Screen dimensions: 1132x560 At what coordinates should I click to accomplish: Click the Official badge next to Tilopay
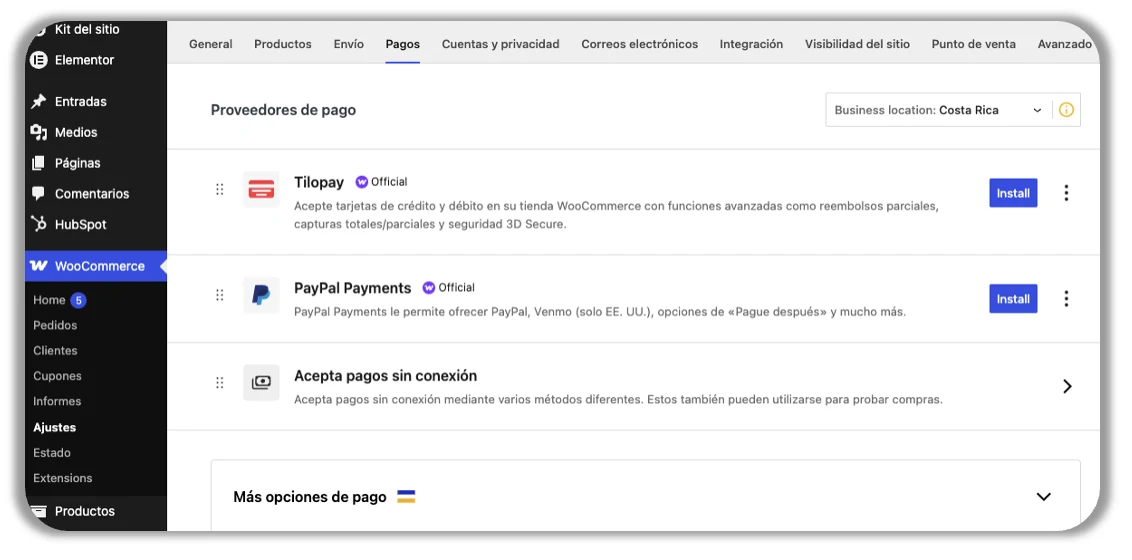pyautogui.click(x=382, y=182)
